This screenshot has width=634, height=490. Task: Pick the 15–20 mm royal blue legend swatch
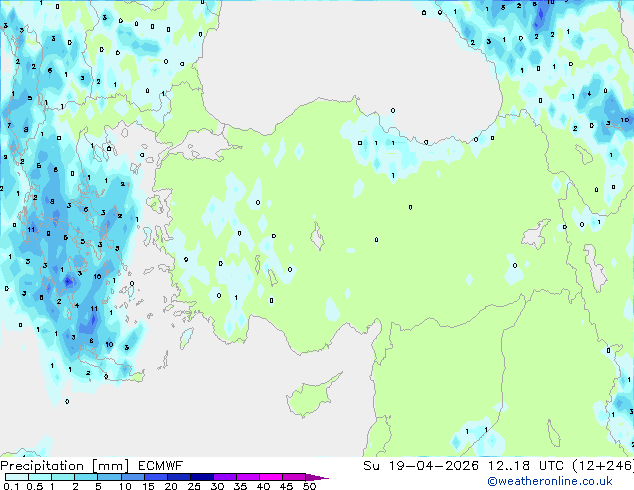pyautogui.click(x=155, y=477)
